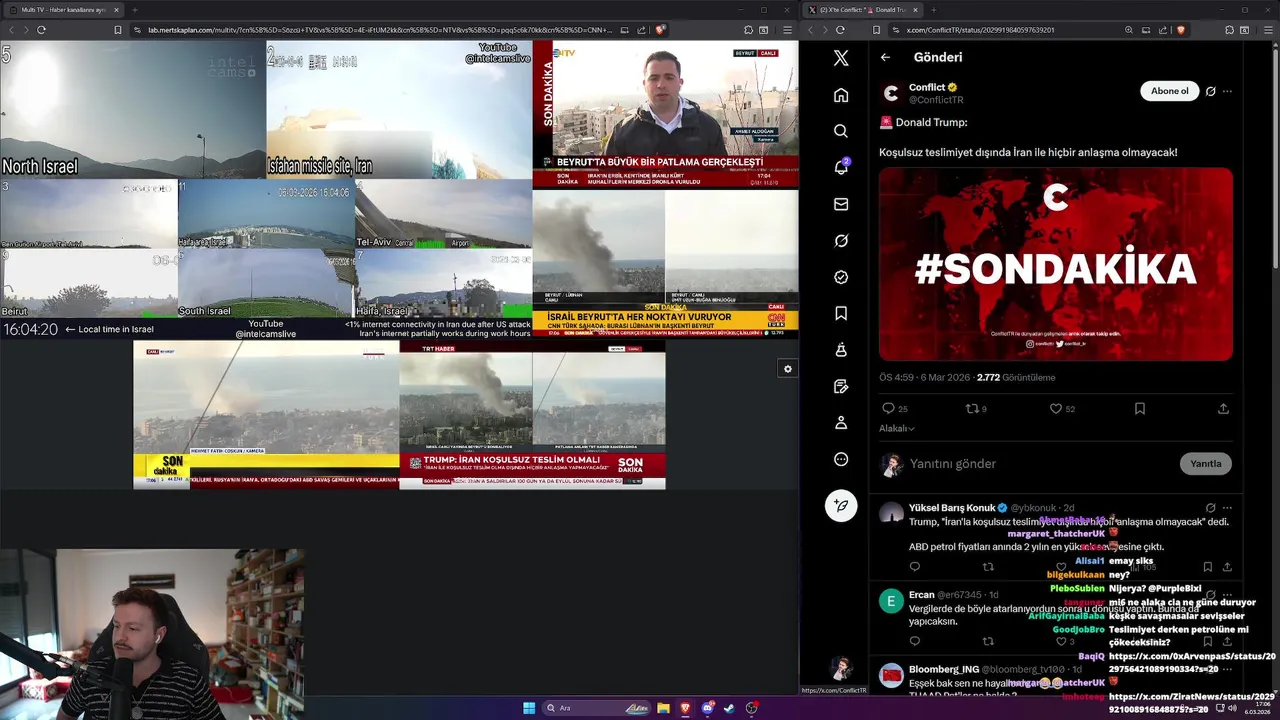Open a new tab in the x.com window
1280x720 pixels.
[933, 10]
